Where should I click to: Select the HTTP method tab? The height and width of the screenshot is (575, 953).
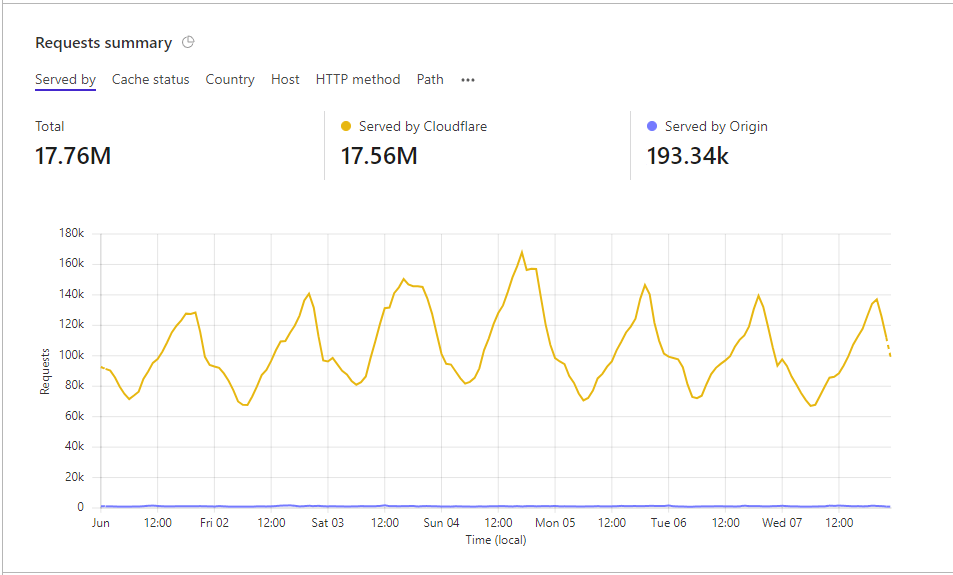[358, 80]
